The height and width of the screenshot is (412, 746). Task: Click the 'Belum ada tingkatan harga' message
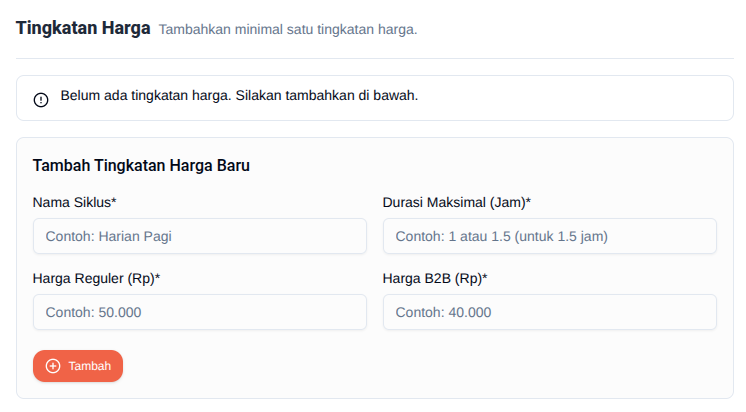coord(239,97)
